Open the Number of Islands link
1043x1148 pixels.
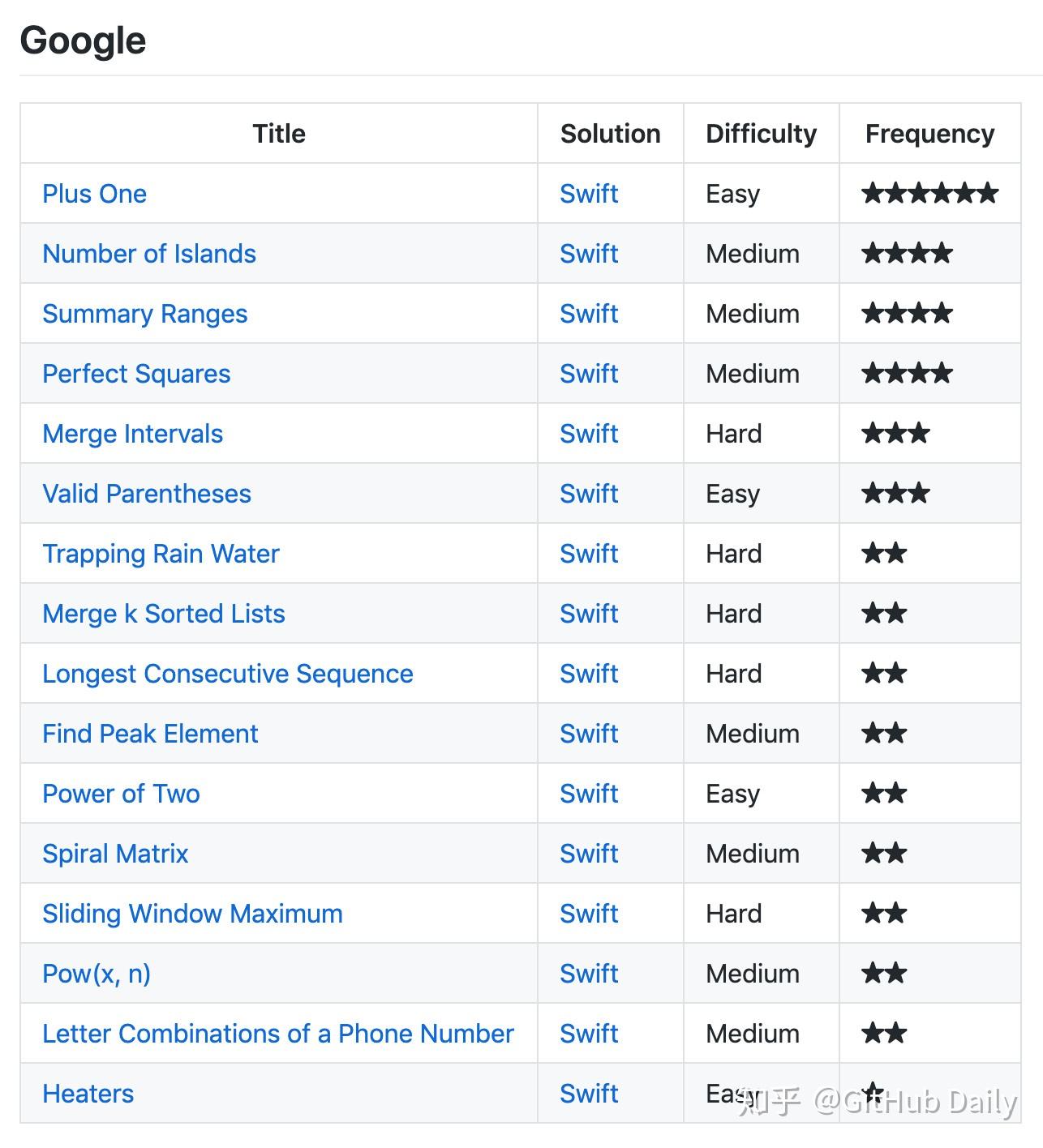(149, 254)
